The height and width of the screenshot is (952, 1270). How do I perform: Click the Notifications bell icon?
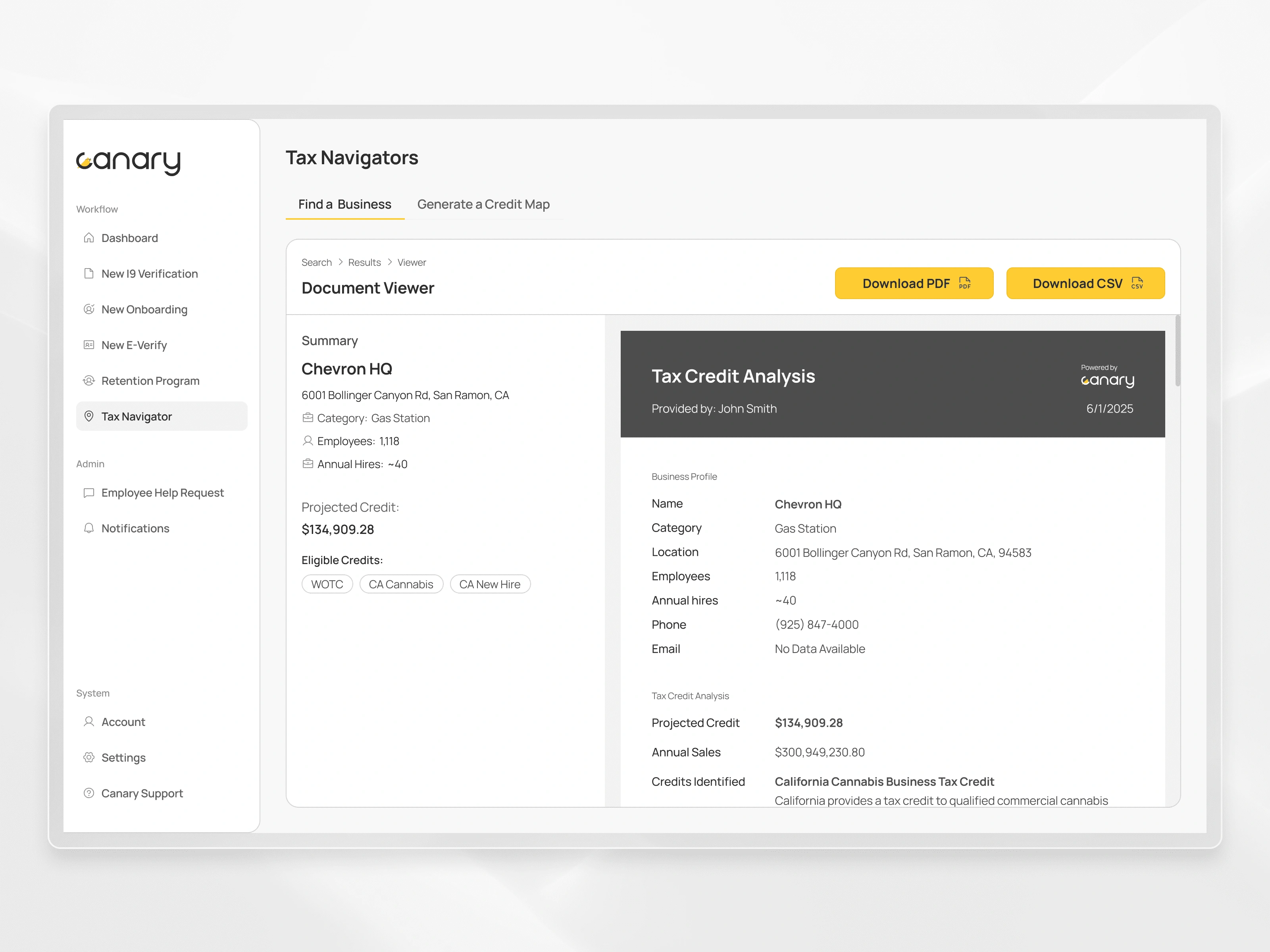89,528
